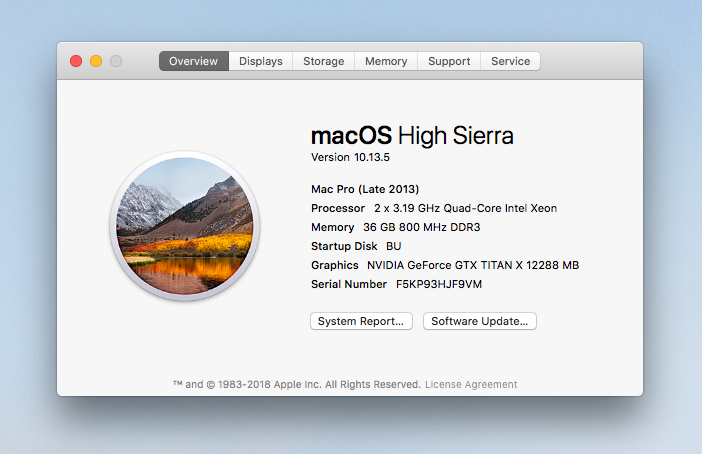Click the memory value 36 GB 800 MHz DDR3
702x454 pixels.
(422, 227)
